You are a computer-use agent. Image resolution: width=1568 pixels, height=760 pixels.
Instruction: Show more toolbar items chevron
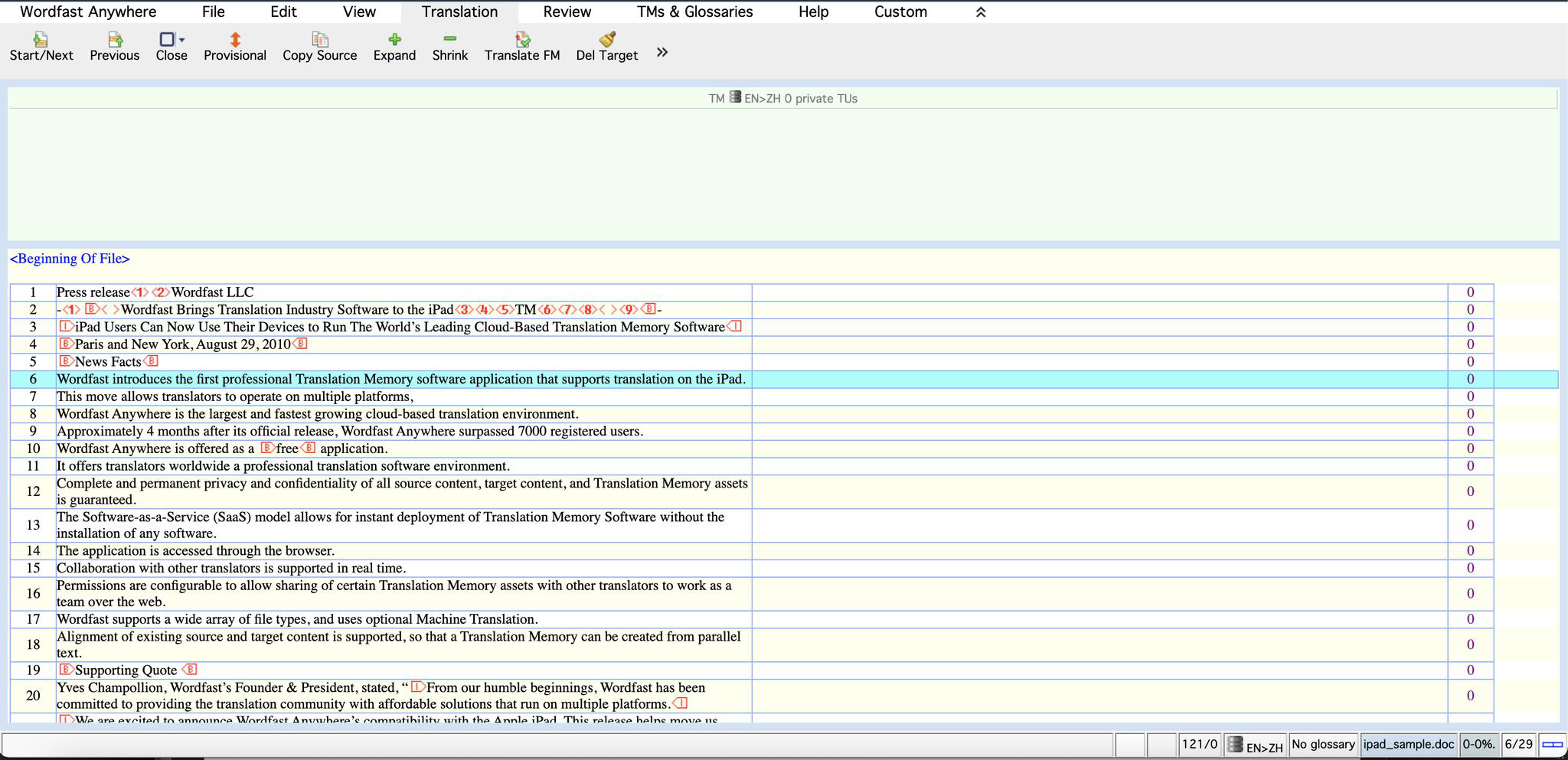662,52
